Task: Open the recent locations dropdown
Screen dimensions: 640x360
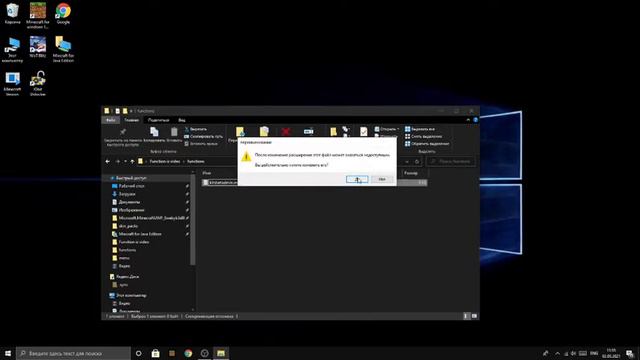Action: pyautogui.click(x=125, y=162)
